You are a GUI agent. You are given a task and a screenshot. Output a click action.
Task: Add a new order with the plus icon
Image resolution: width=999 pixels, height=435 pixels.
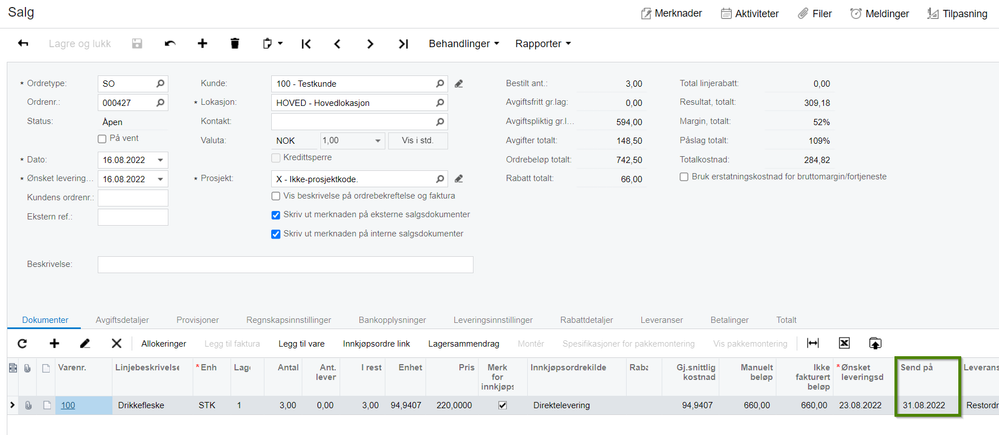pos(203,44)
